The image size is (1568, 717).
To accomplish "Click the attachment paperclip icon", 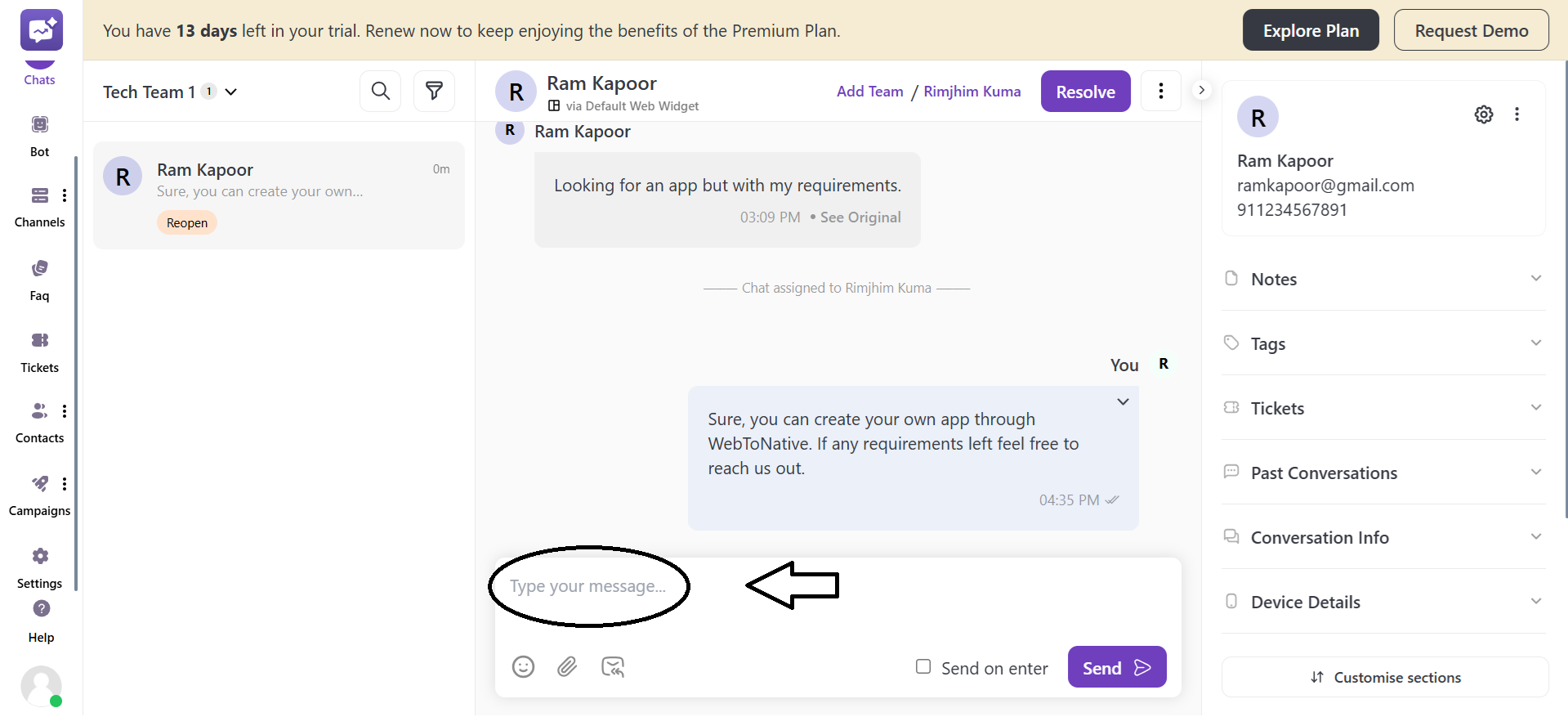I will pos(567,666).
